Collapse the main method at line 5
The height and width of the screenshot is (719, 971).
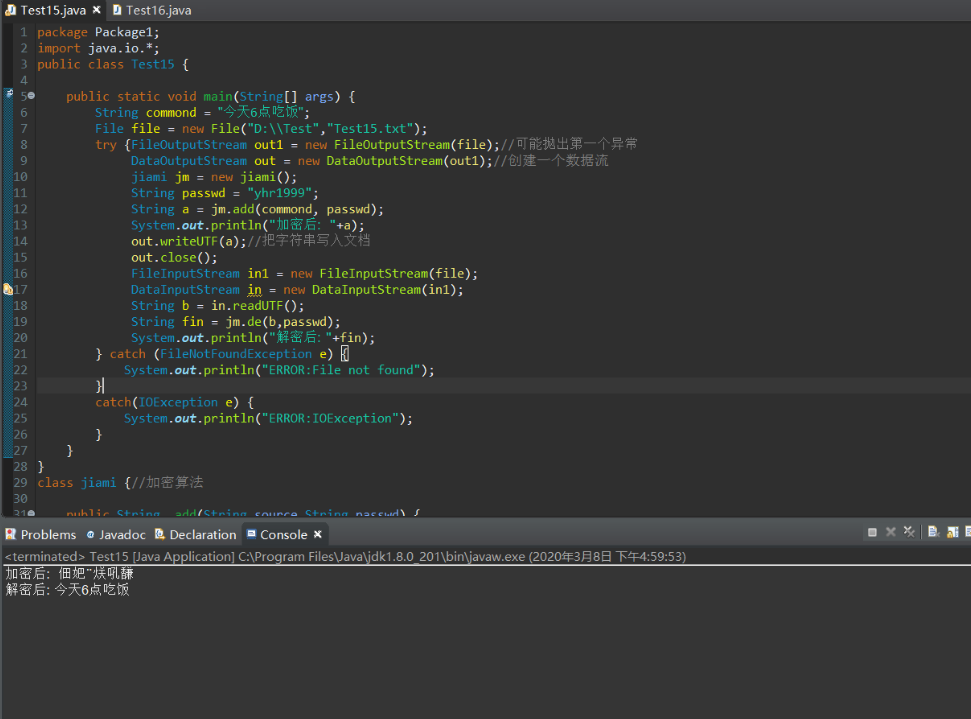[31, 96]
